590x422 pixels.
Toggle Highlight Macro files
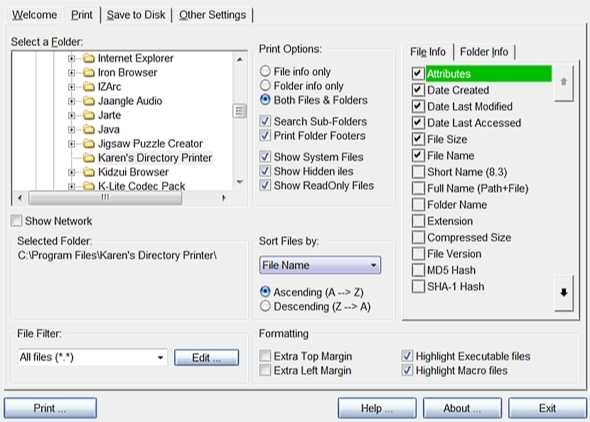point(407,370)
